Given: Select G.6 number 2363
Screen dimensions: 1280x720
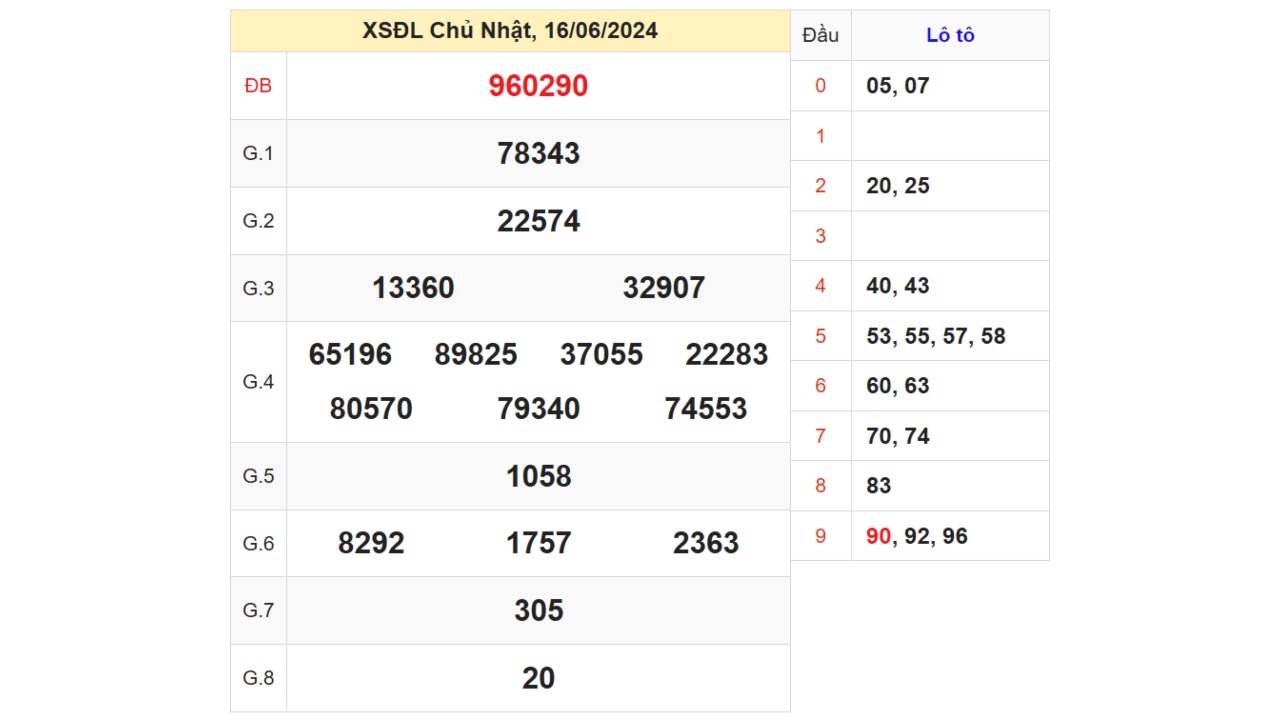Looking at the screenshot, I should (x=706, y=543).
